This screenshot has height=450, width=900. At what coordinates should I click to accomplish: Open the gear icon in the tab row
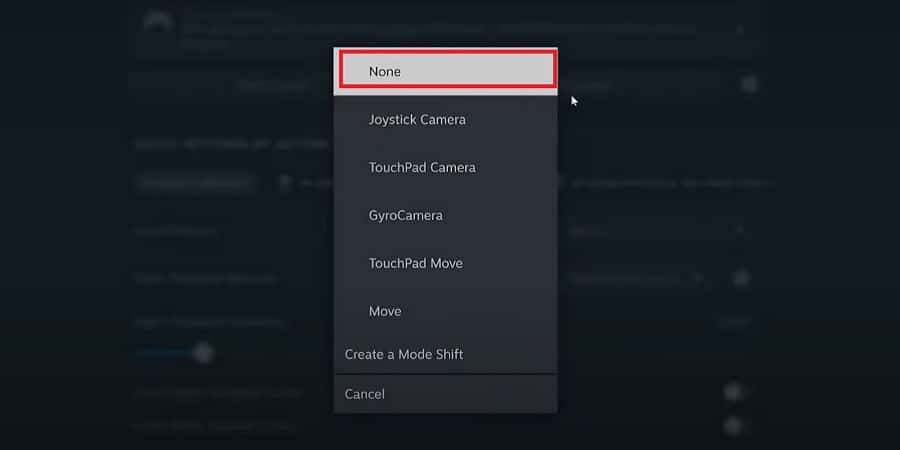749,84
